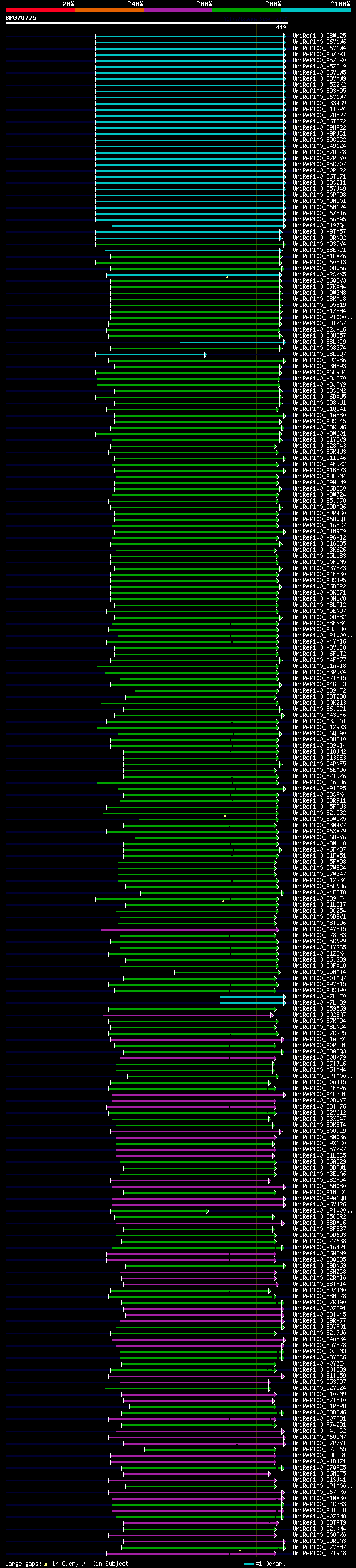
Task: Click label UniRef100_A4FFT8
Action: point(319,892)
